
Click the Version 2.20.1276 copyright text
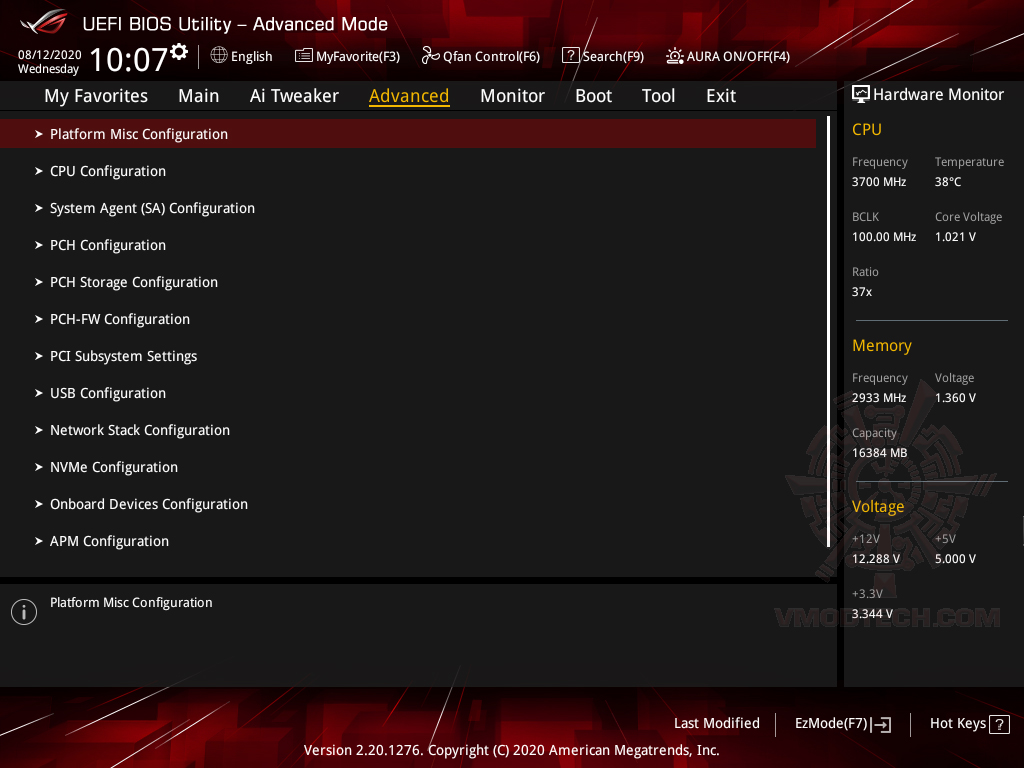[x=511, y=750]
